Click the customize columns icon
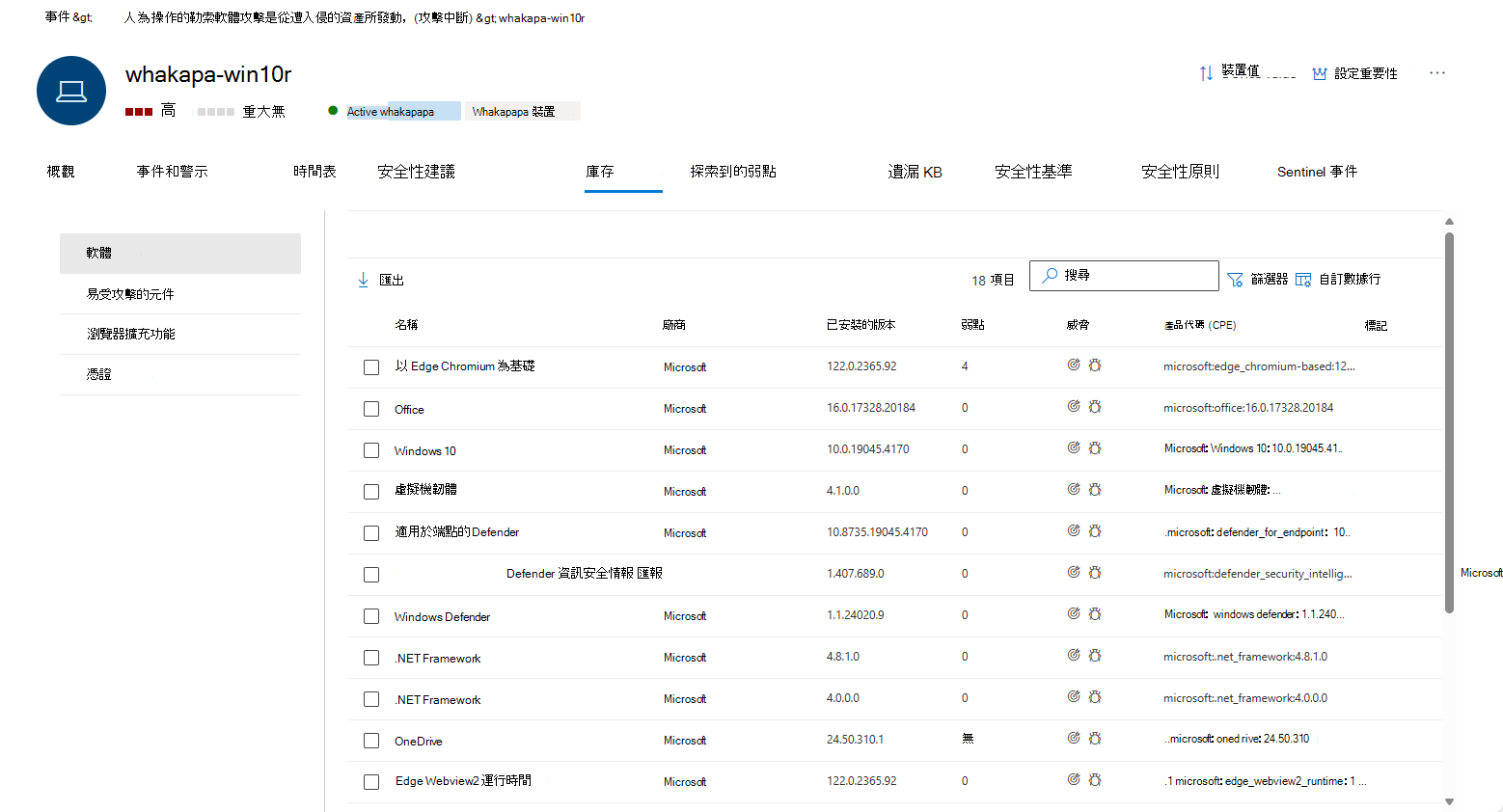1503x812 pixels. click(1303, 280)
